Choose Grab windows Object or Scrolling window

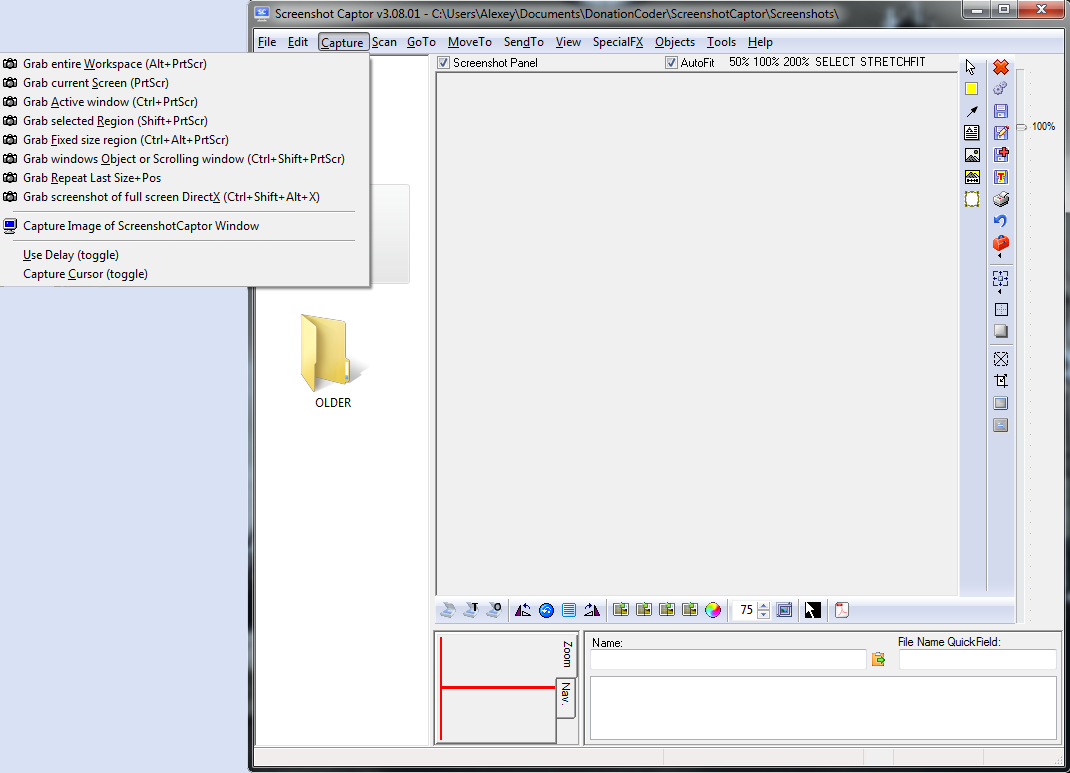pos(184,159)
